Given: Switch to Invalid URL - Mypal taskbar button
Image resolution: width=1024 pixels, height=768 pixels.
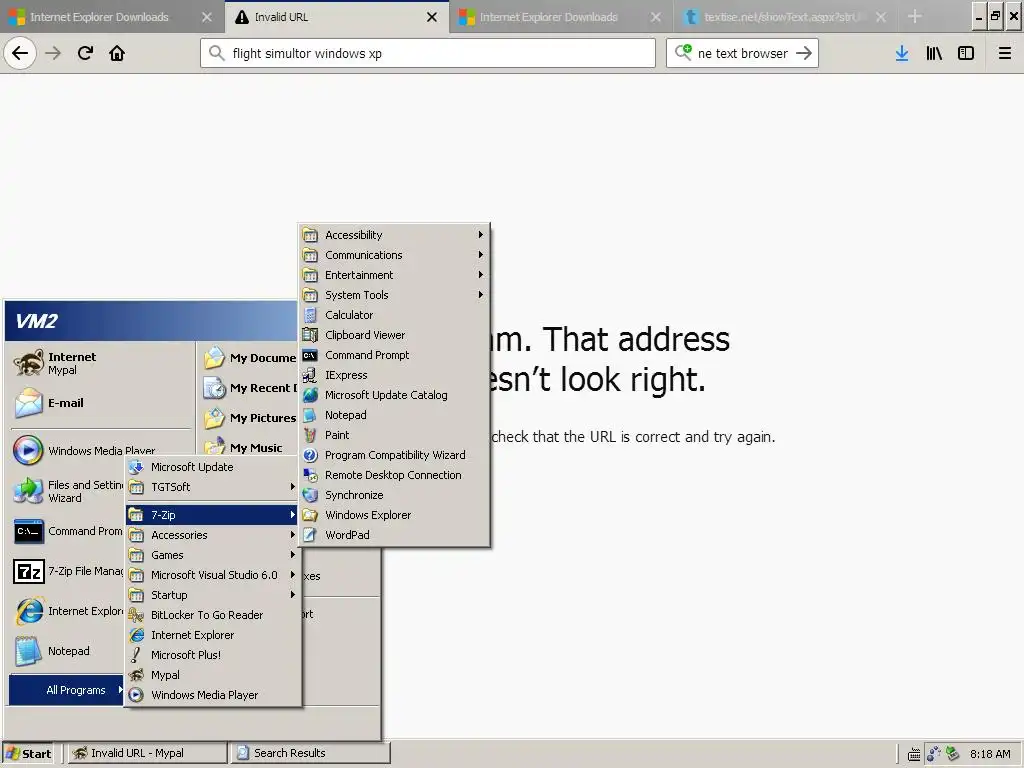Looking at the screenshot, I should coord(146,753).
